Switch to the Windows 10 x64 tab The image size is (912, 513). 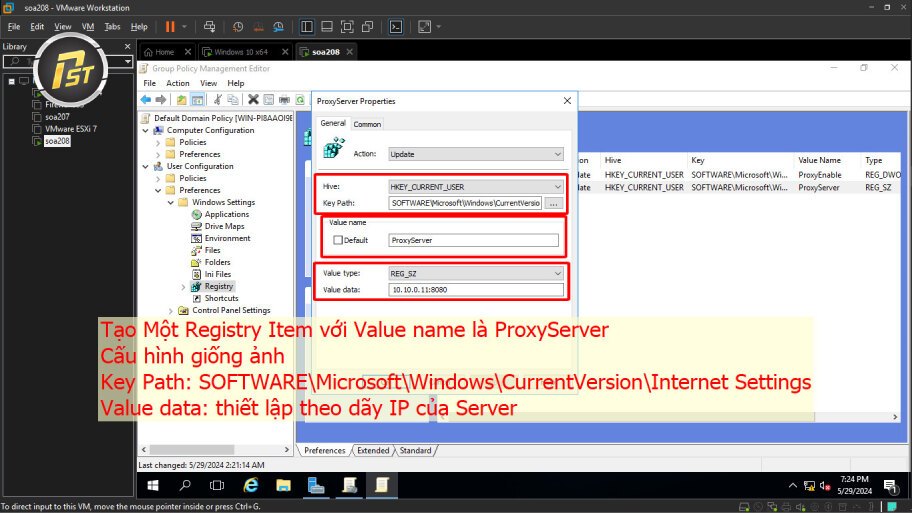point(241,52)
